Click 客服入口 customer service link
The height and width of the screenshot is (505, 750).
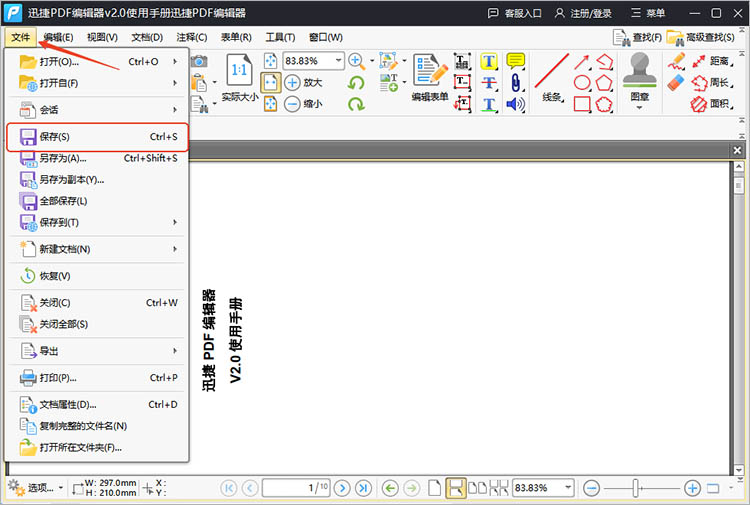pyautogui.click(x=515, y=13)
